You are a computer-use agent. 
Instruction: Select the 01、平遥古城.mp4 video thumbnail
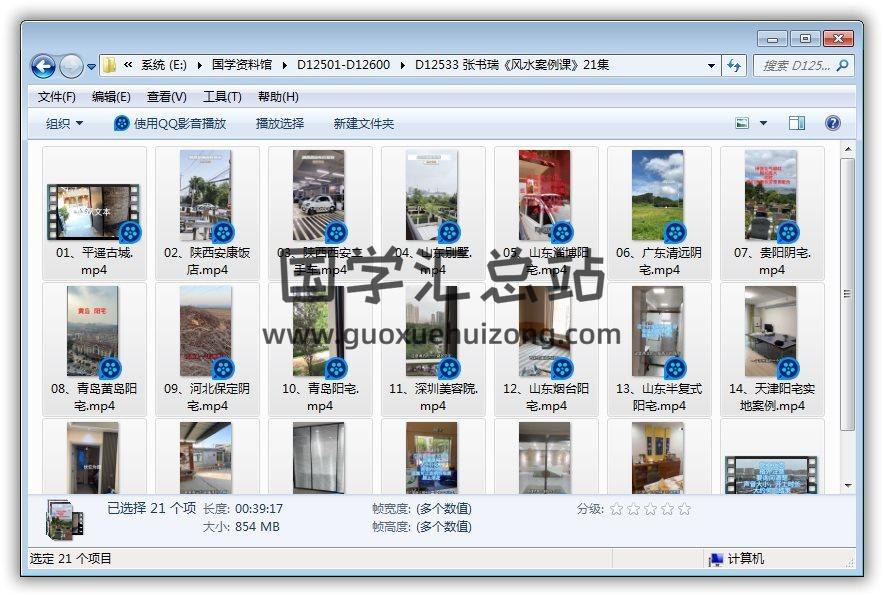pos(94,211)
